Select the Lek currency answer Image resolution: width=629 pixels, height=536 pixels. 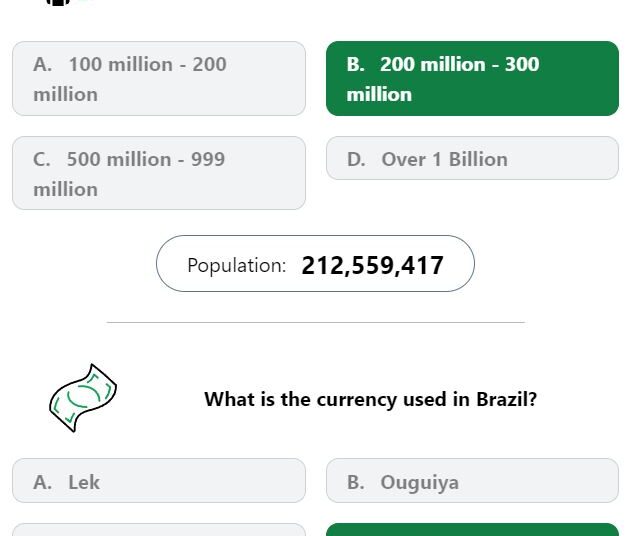tap(159, 481)
